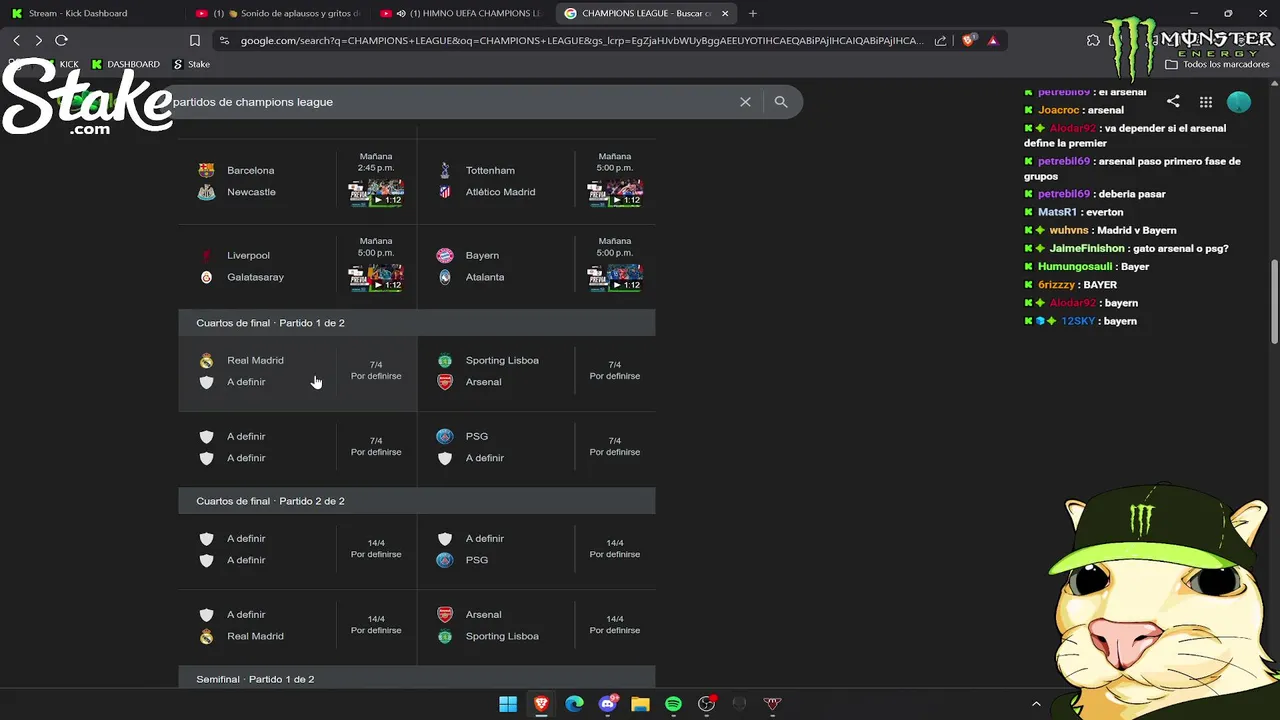Open the DASHBOARD bookmark
Screen dimensions: 1280x720
point(125,64)
